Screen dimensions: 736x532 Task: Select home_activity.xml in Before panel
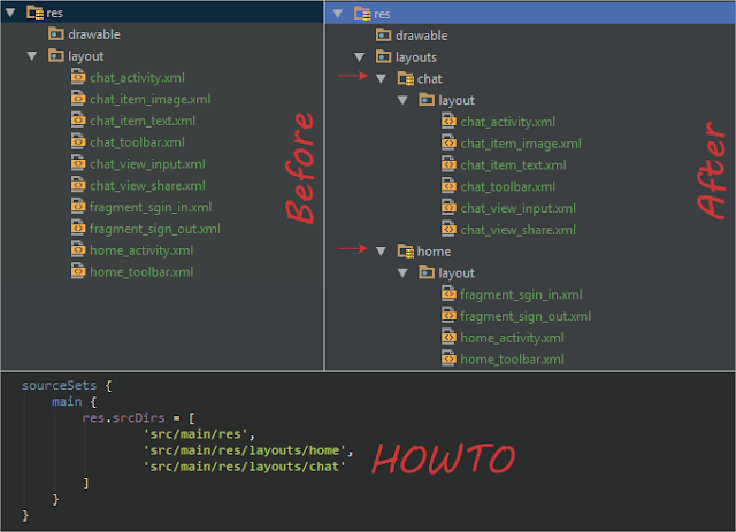pos(142,251)
